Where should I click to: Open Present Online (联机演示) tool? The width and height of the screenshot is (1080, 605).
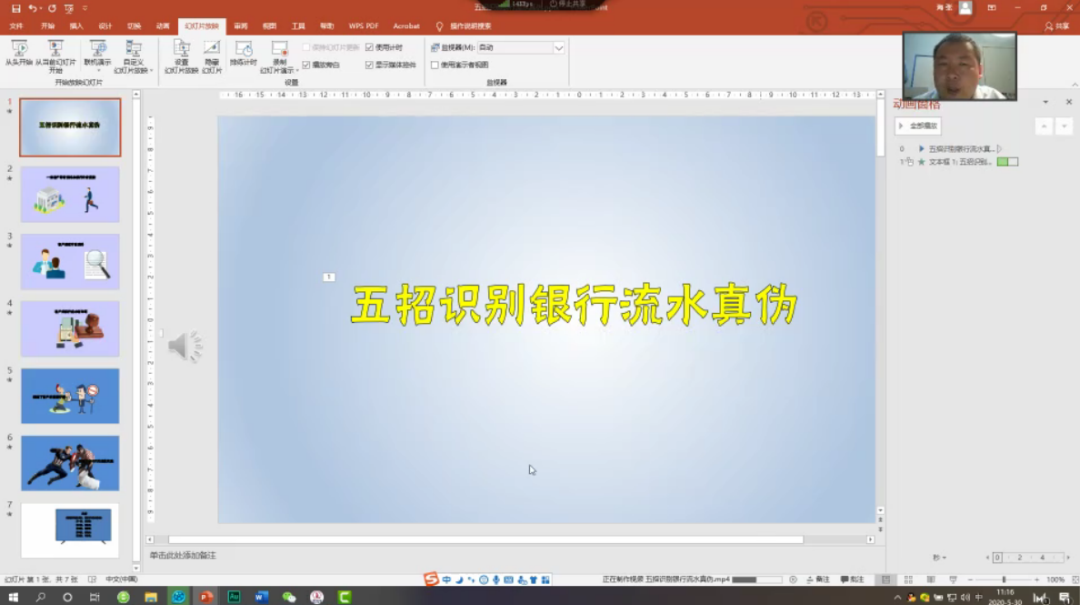[x=98, y=52]
